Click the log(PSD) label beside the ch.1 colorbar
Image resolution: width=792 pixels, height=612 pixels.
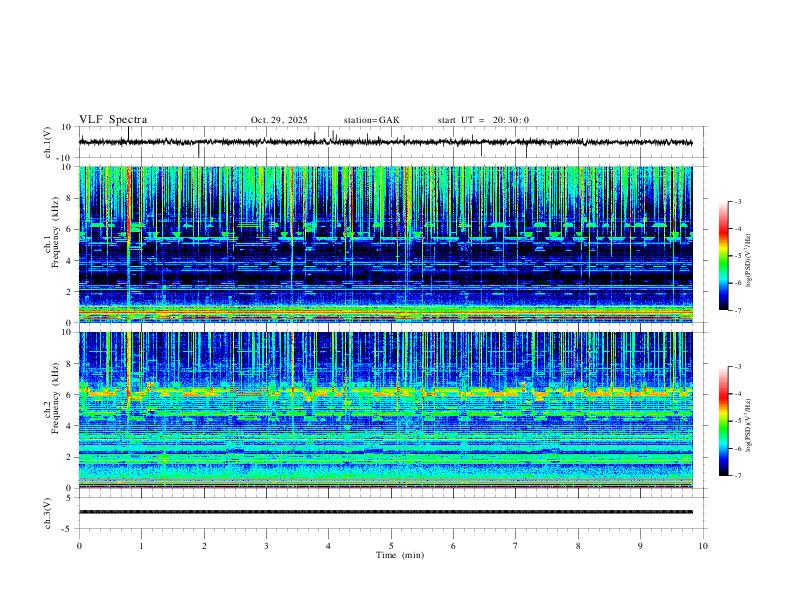click(749, 261)
